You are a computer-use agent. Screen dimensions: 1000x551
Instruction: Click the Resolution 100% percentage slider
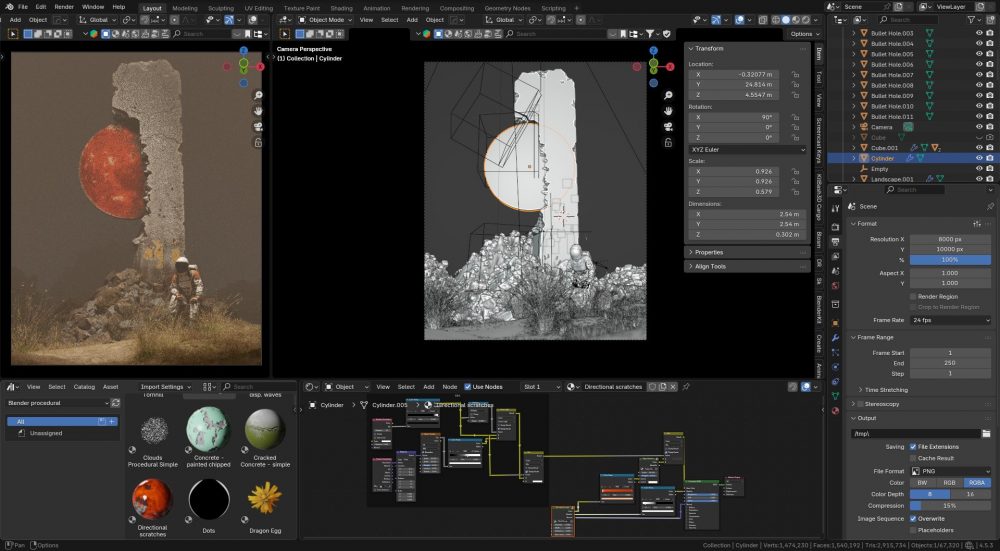click(950, 260)
